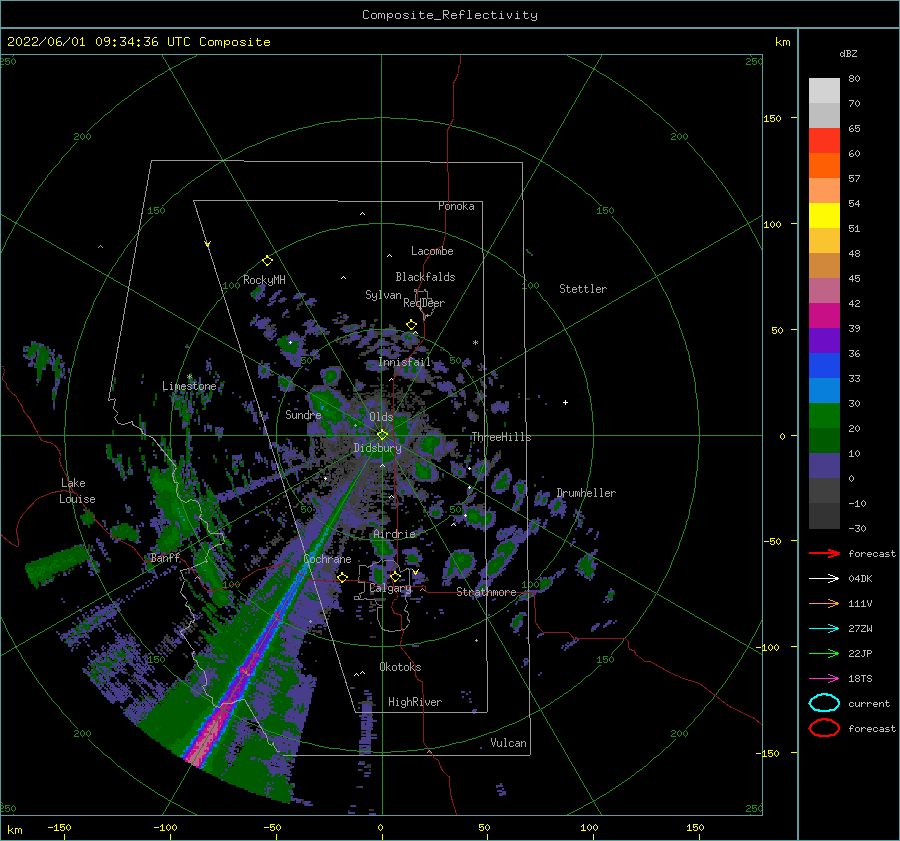Click the Lake Louise label
The width and height of the screenshot is (900, 841).
pyautogui.click(x=77, y=491)
